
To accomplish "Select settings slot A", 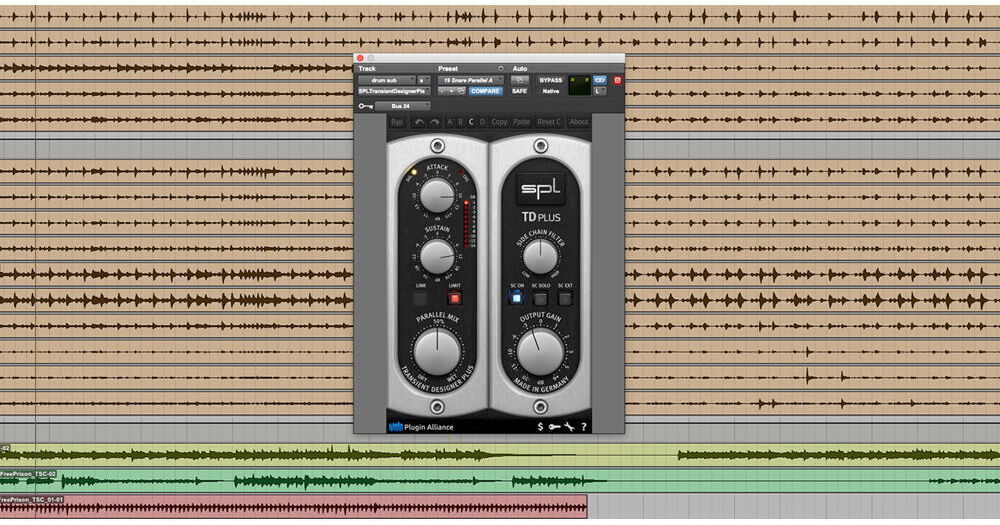I will point(450,122).
